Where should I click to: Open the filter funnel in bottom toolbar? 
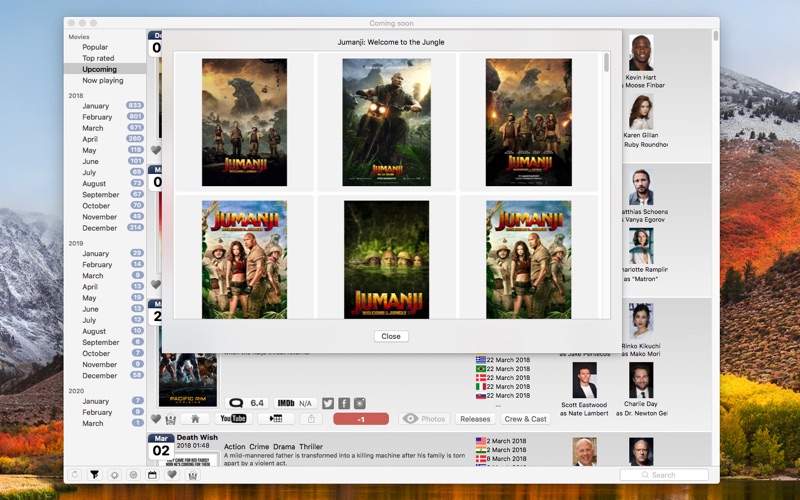(x=94, y=474)
